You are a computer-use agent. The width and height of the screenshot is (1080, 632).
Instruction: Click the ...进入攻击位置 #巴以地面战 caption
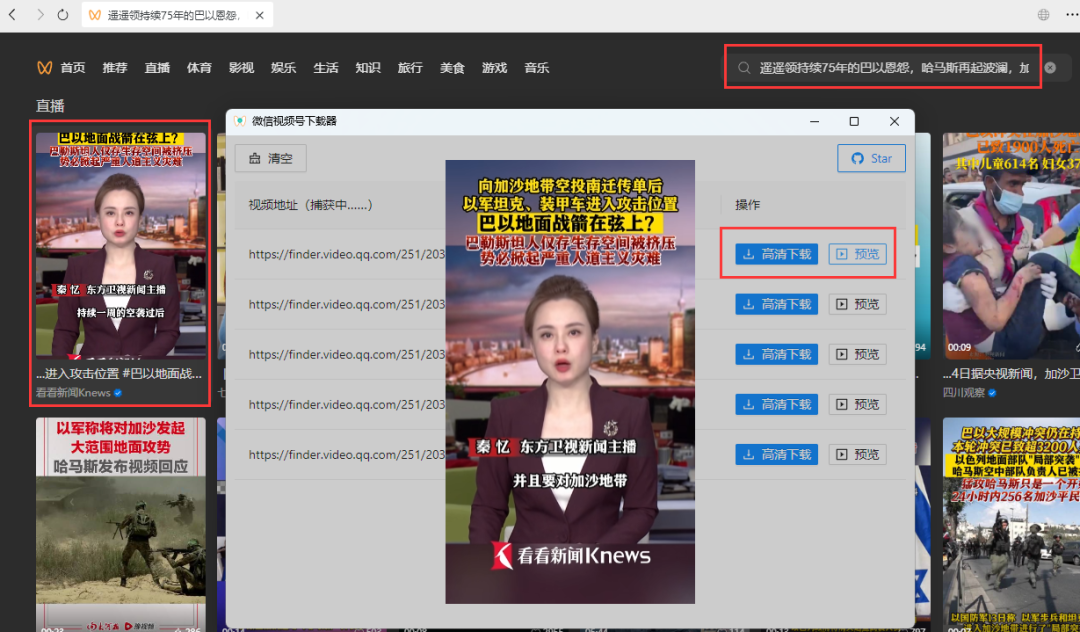(x=119, y=374)
